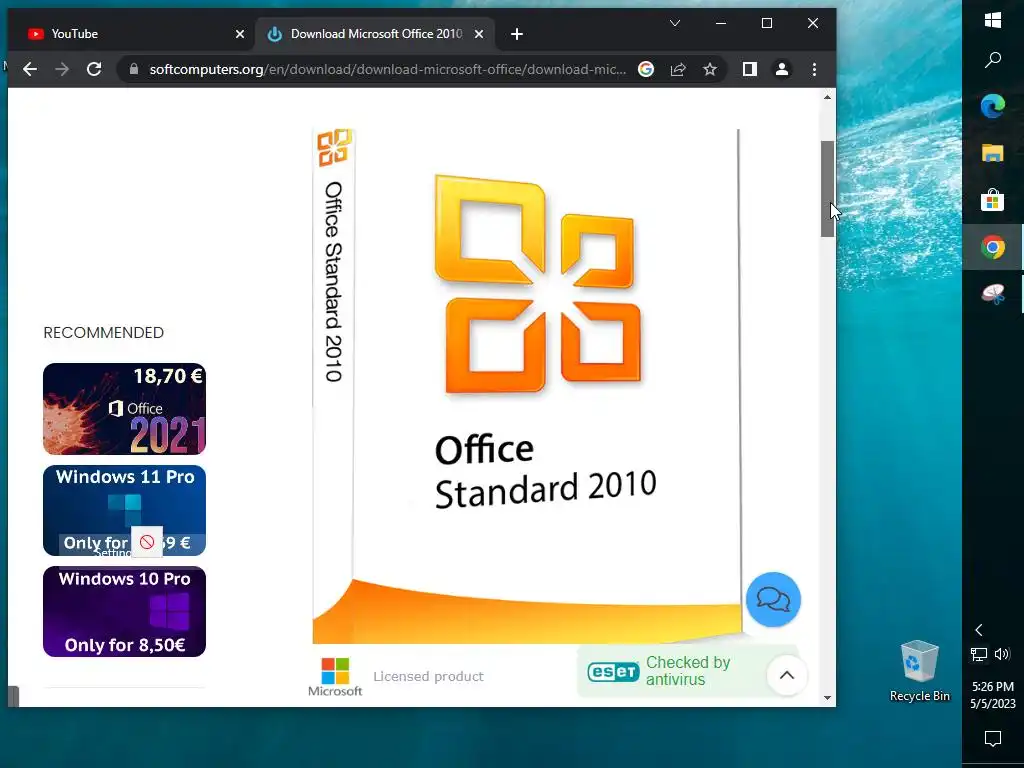Show hidden system tray icons
Viewport: 1024px width, 768px height.
[x=978, y=630]
